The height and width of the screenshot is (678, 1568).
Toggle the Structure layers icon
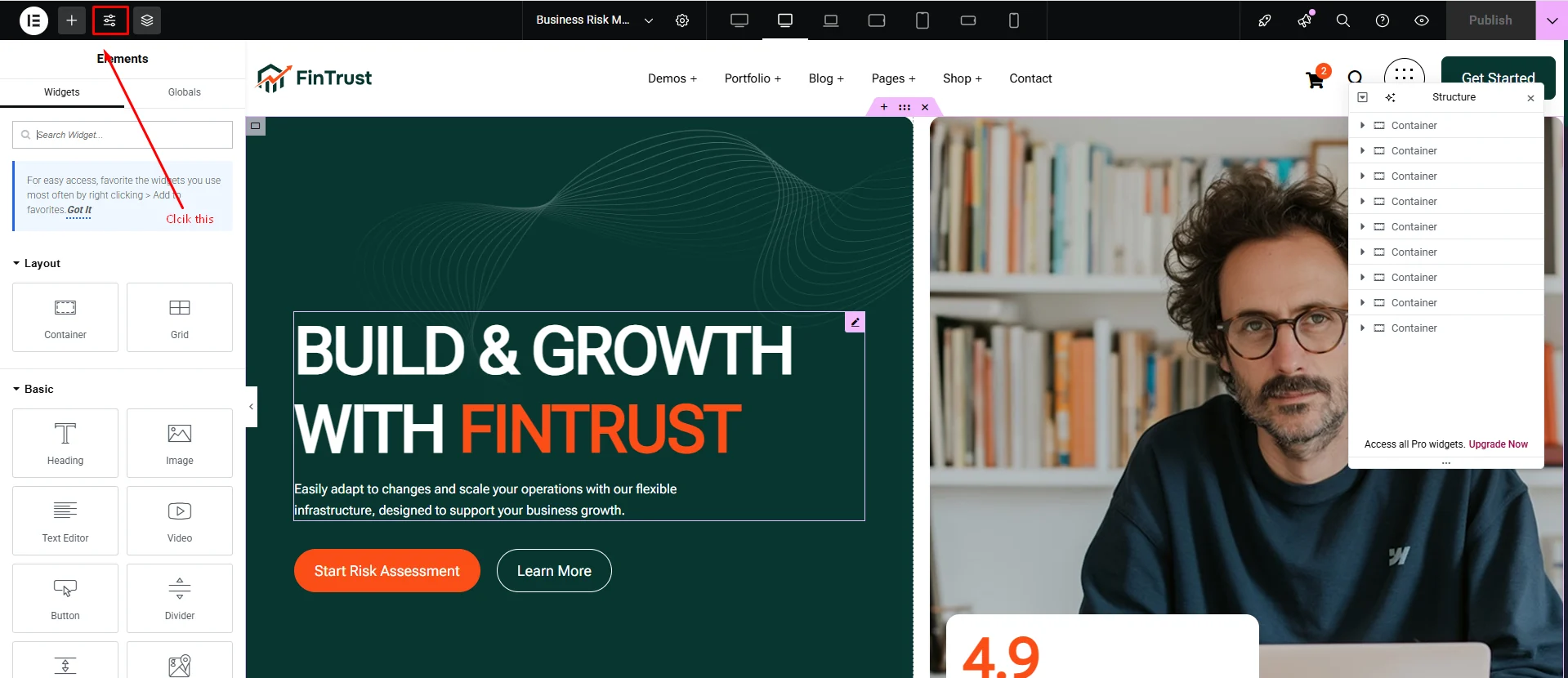click(x=147, y=20)
